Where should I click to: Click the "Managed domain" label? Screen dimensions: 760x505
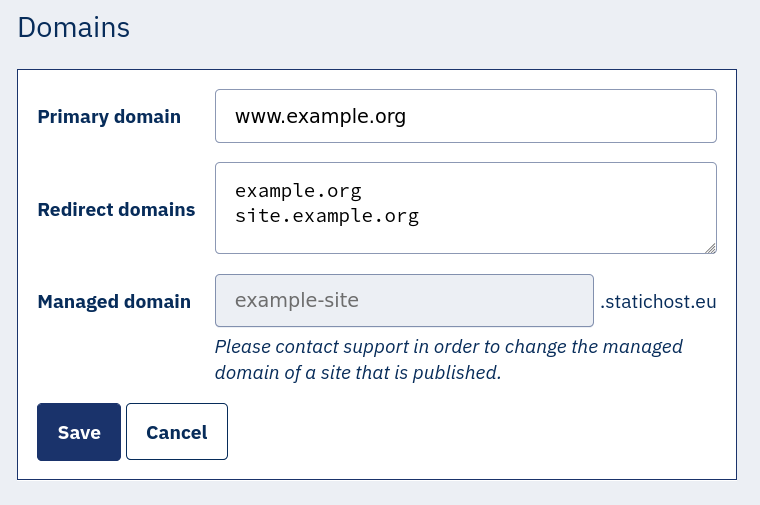click(114, 301)
